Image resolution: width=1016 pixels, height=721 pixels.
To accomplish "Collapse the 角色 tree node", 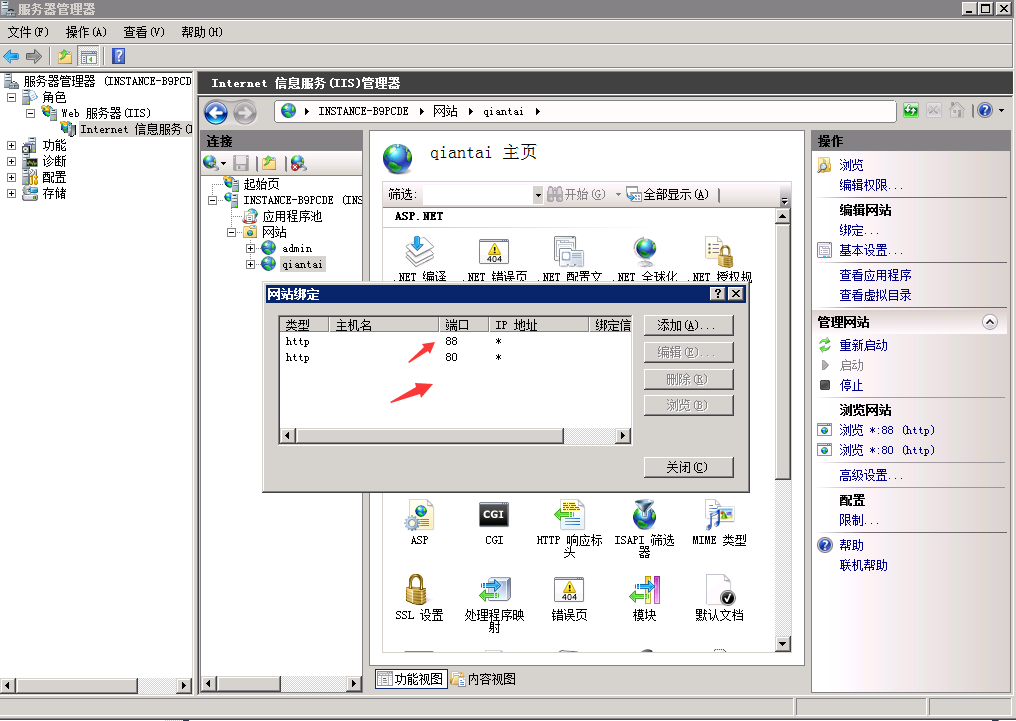I will click(x=12, y=98).
